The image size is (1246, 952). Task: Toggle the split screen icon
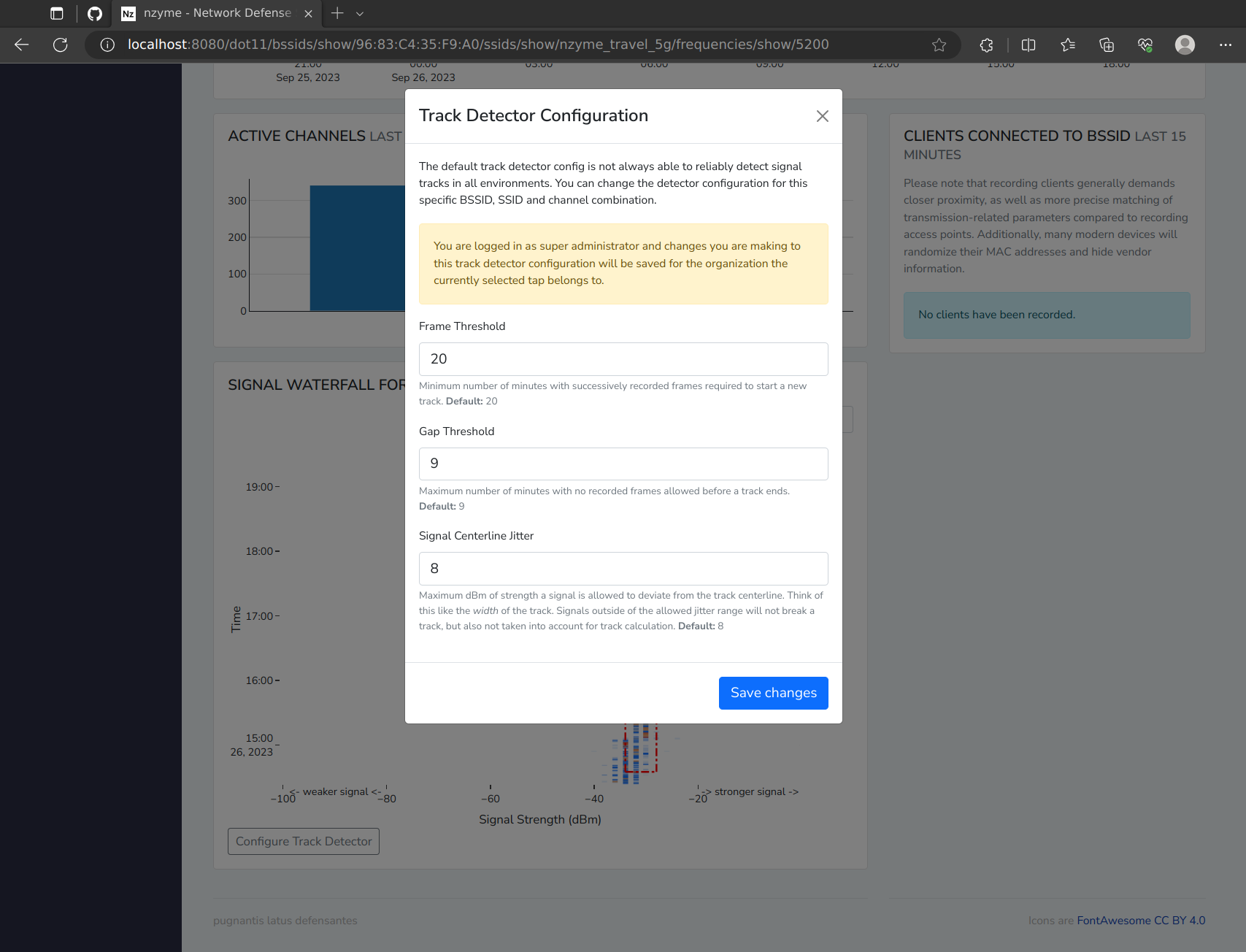(1028, 45)
